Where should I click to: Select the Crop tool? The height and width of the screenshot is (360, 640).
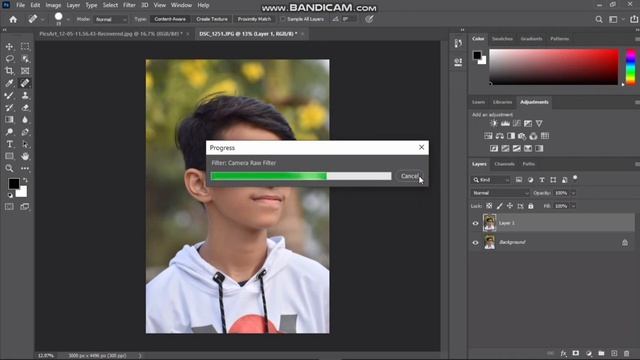click(9, 71)
